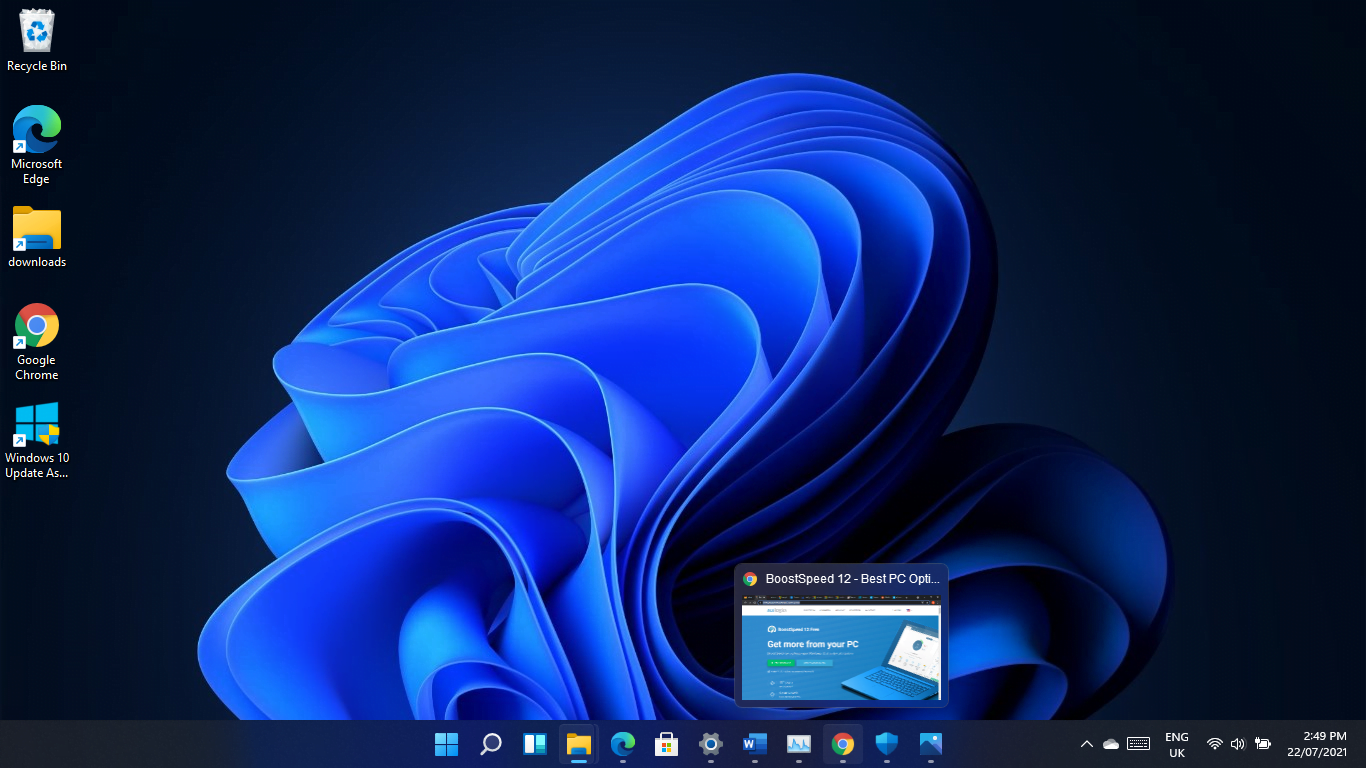Open the downloads folder on the desktop
1366x768 pixels.
click(x=36, y=230)
